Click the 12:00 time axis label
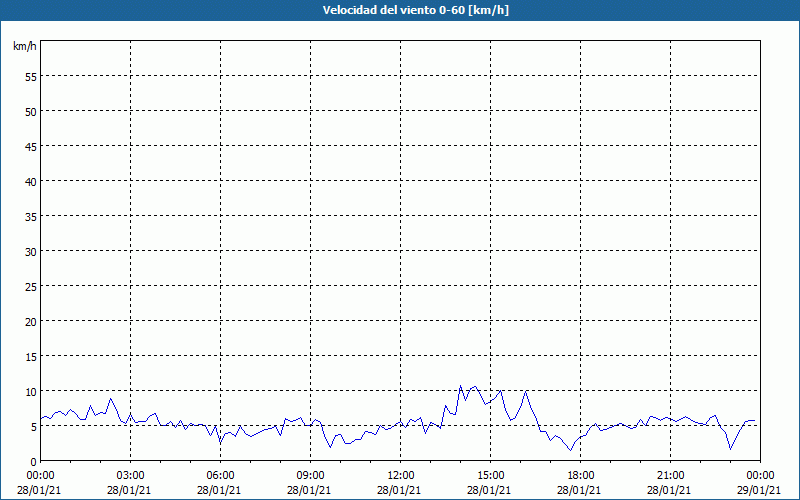This screenshot has width=800, height=500. [401, 476]
